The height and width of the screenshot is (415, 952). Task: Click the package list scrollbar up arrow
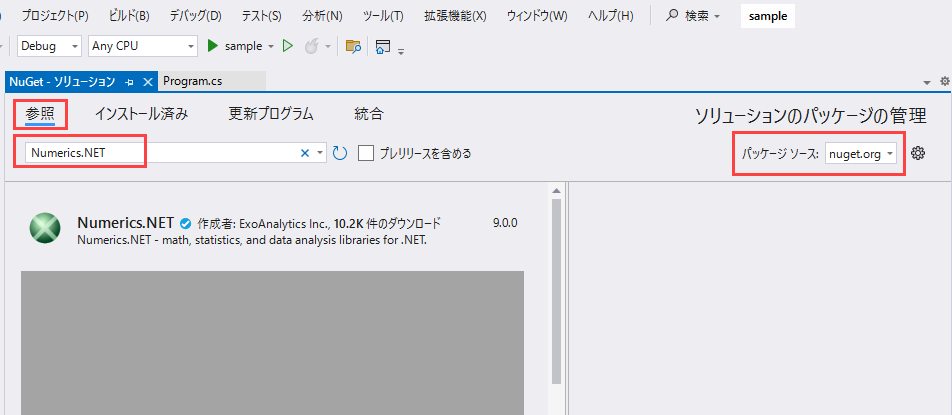pos(557,191)
